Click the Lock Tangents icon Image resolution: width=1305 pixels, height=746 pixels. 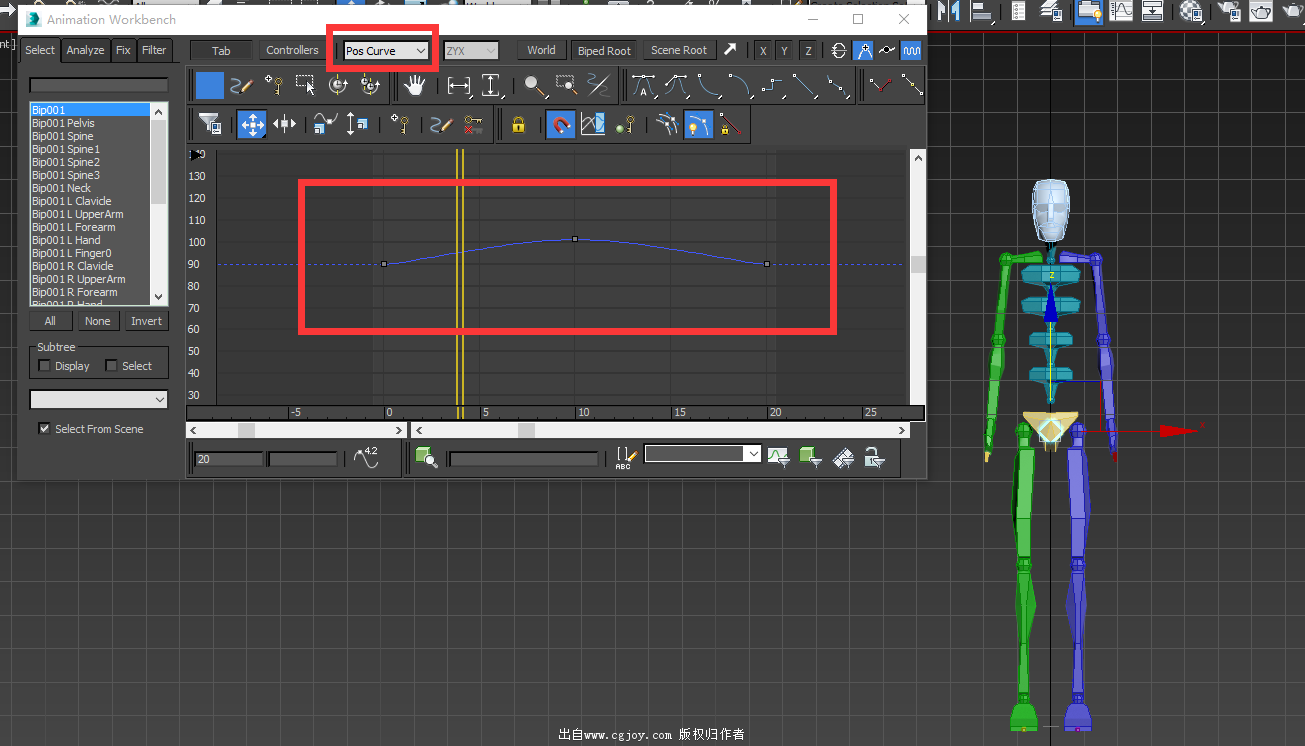tap(731, 125)
